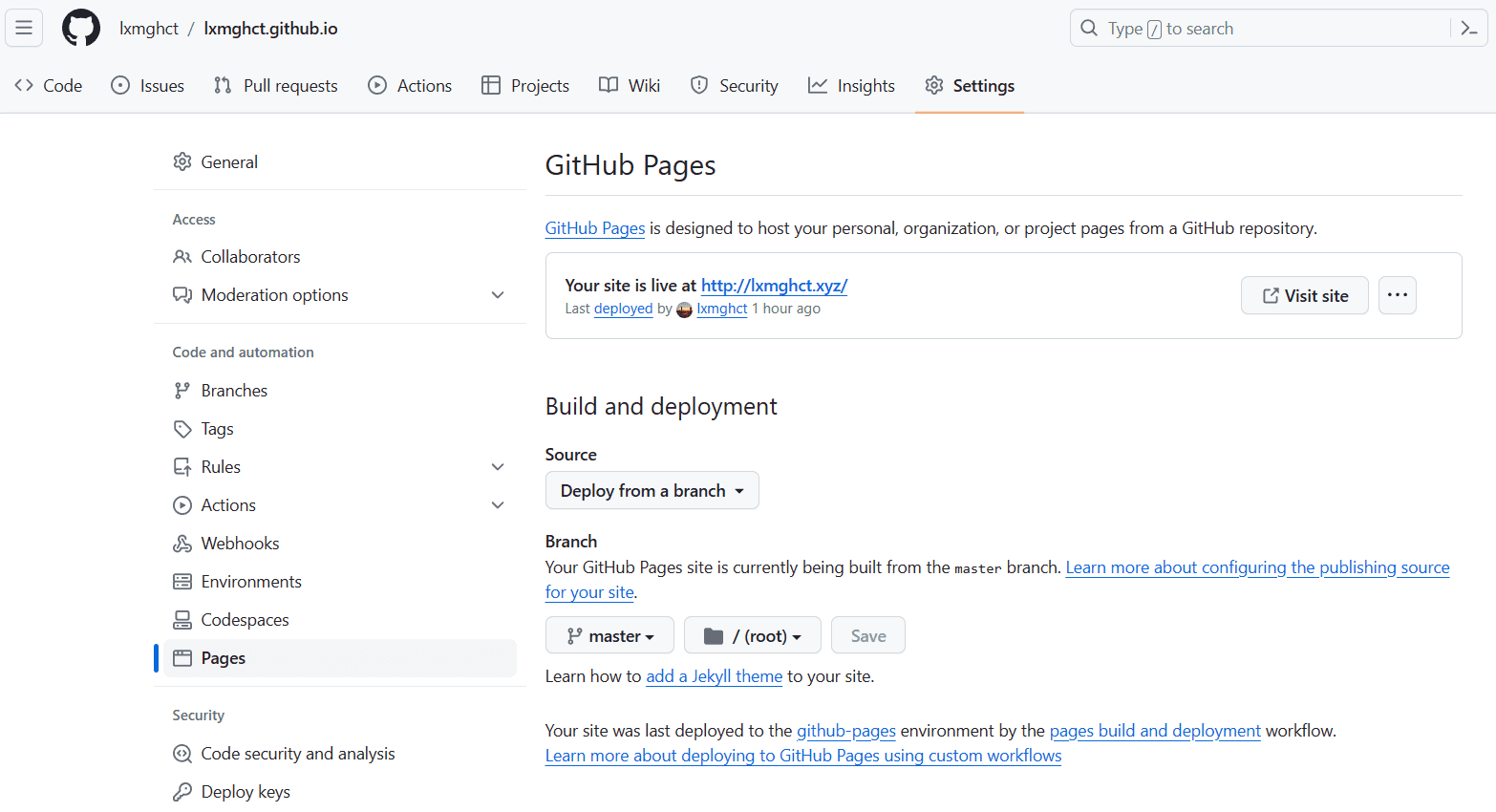Expand the Rules section in sidebar
The image size is (1496, 812).
(498, 466)
